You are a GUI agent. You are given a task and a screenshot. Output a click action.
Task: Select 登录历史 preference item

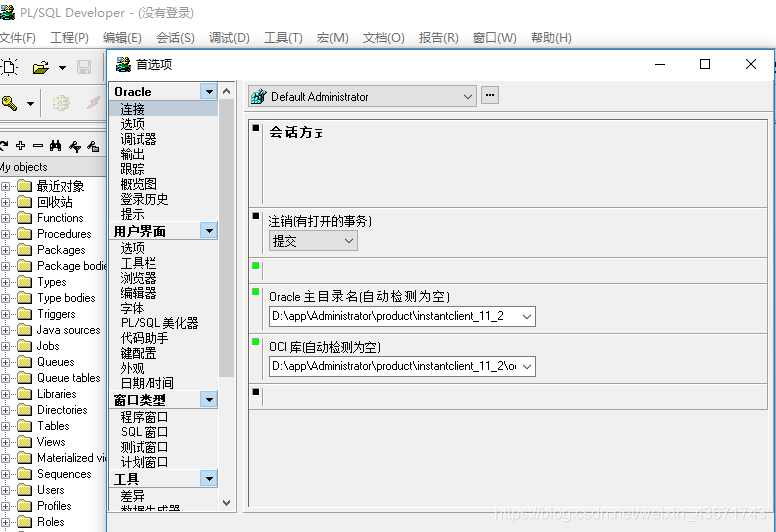pyautogui.click(x=144, y=199)
